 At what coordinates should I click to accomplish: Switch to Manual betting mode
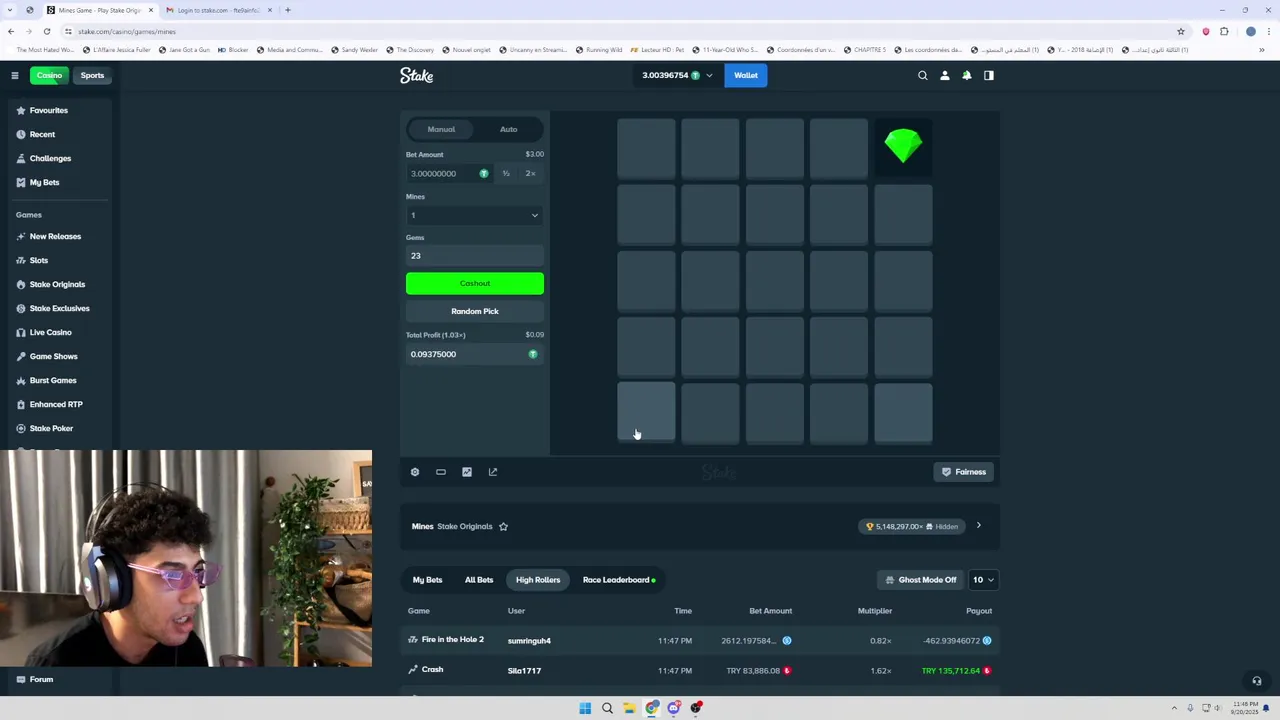coord(441,129)
